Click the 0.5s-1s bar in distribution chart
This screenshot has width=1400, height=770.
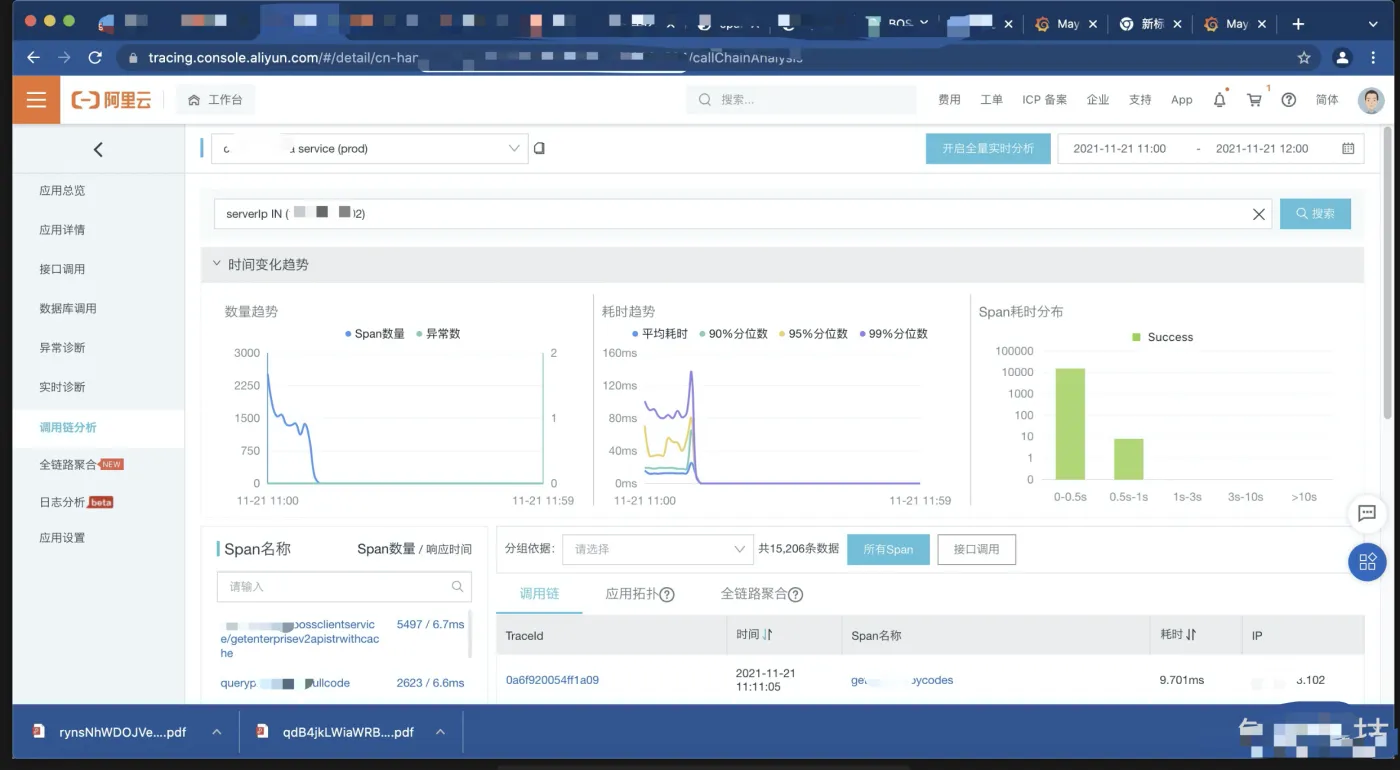pyautogui.click(x=1129, y=459)
